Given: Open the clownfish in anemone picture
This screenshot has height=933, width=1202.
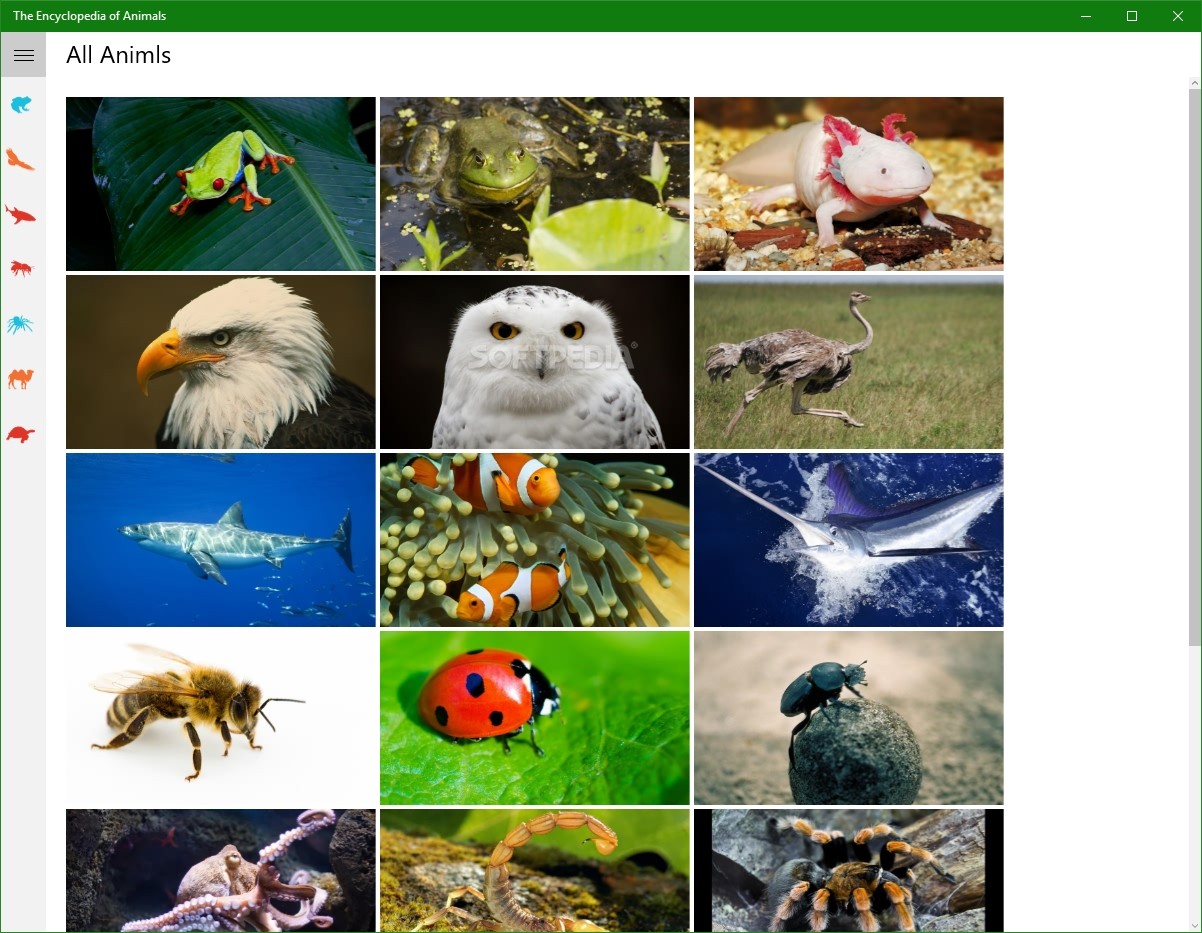Looking at the screenshot, I should 535,540.
